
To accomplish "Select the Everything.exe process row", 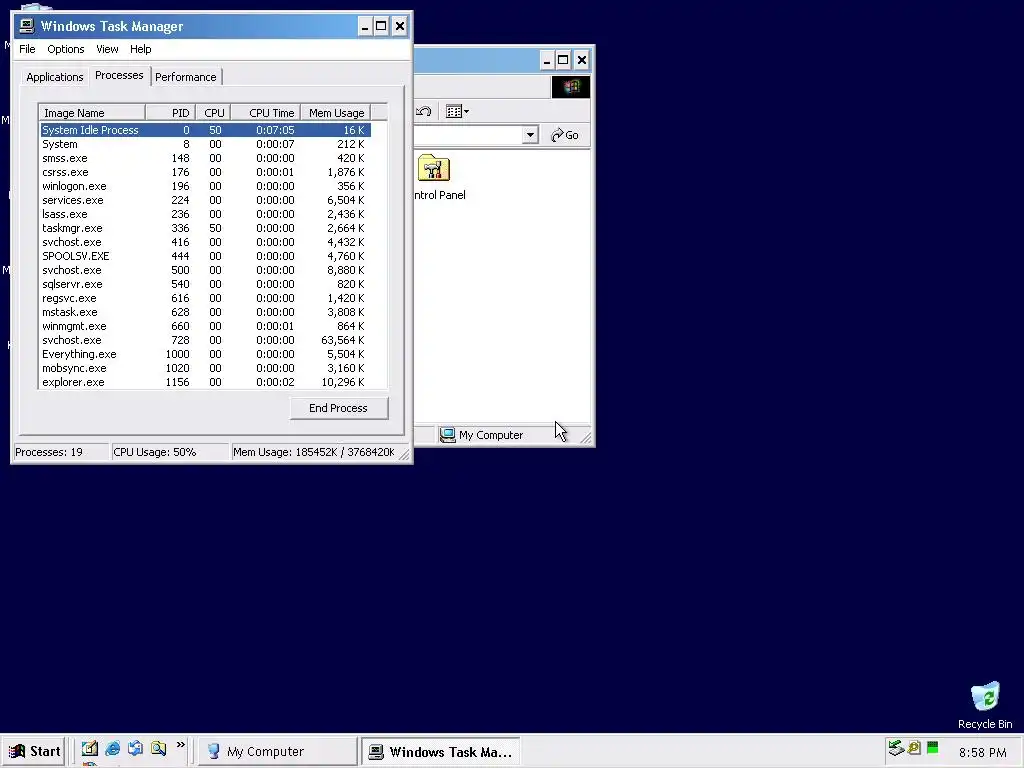I will click(x=205, y=355).
